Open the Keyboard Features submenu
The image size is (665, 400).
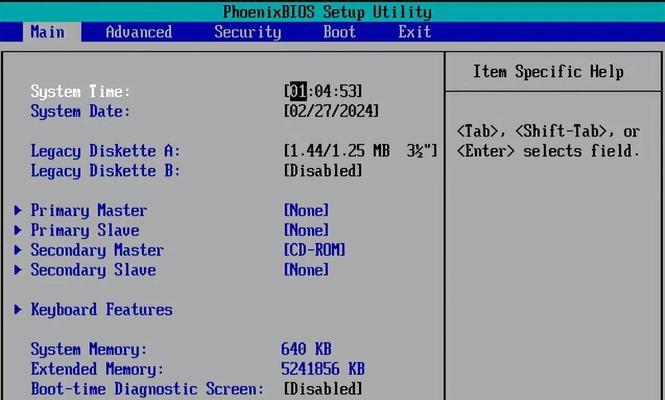[x=102, y=309]
